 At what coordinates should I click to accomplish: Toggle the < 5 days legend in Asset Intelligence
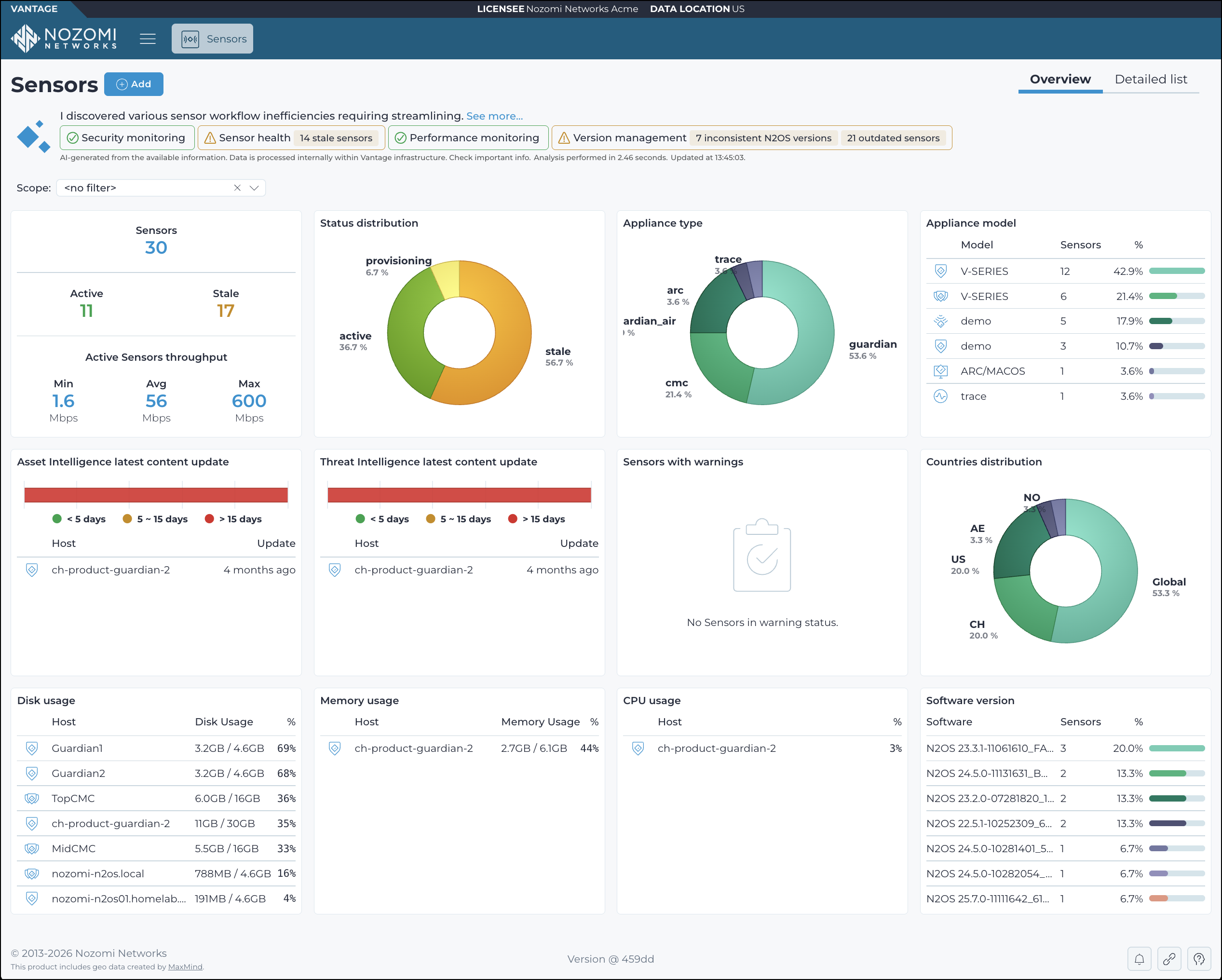tap(79, 518)
